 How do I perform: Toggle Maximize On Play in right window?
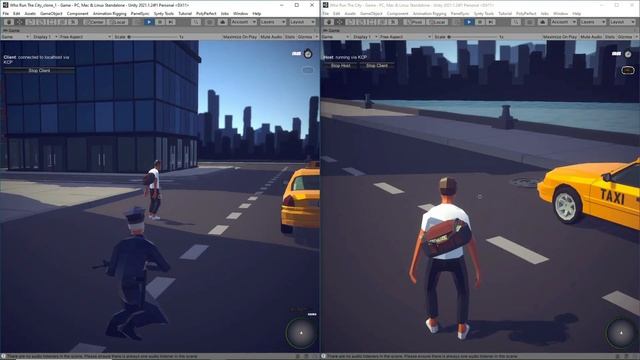click(560, 37)
